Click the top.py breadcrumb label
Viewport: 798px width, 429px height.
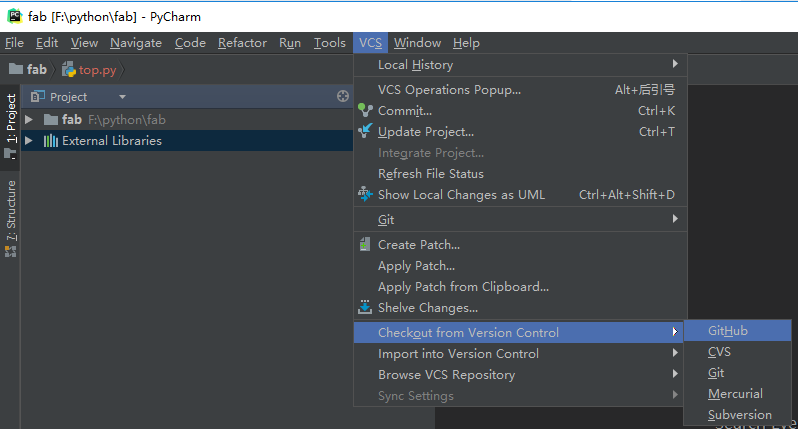pyautogui.click(x=98, y=70)
